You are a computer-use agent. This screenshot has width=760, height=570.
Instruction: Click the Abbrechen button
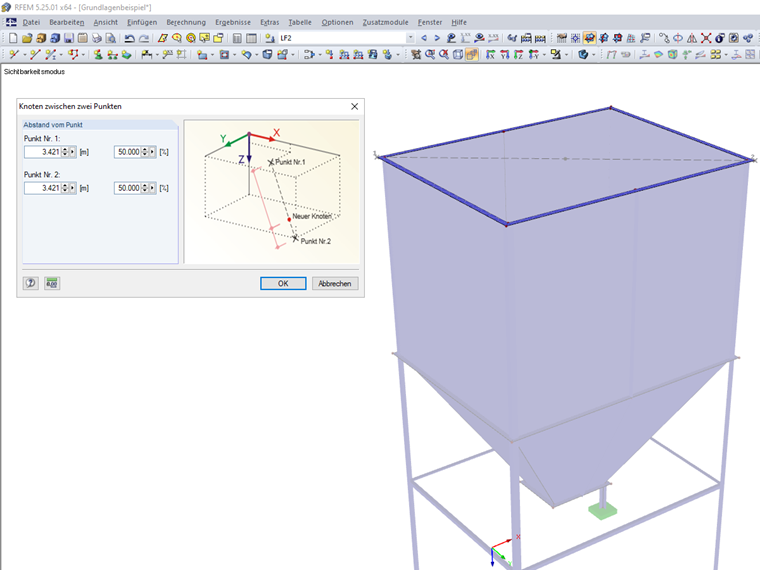click(335, 284)
